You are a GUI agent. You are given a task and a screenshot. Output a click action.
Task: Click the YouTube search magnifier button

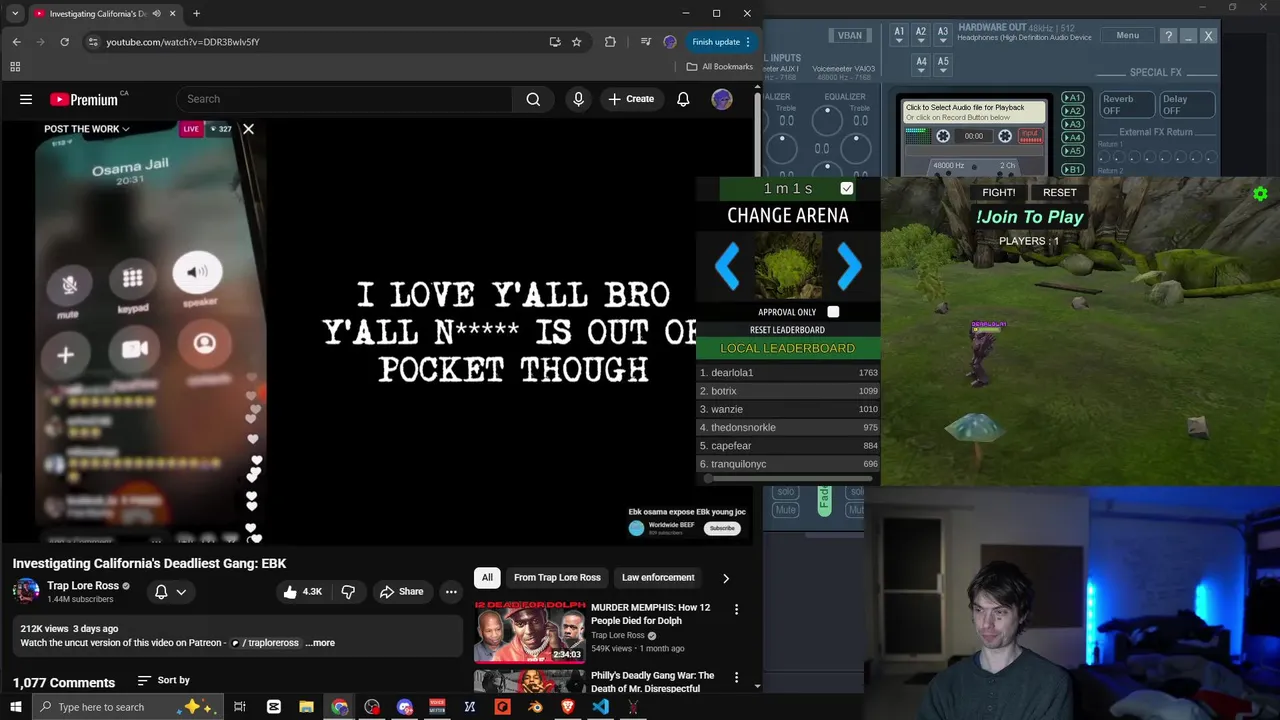[x=533, y=99]
